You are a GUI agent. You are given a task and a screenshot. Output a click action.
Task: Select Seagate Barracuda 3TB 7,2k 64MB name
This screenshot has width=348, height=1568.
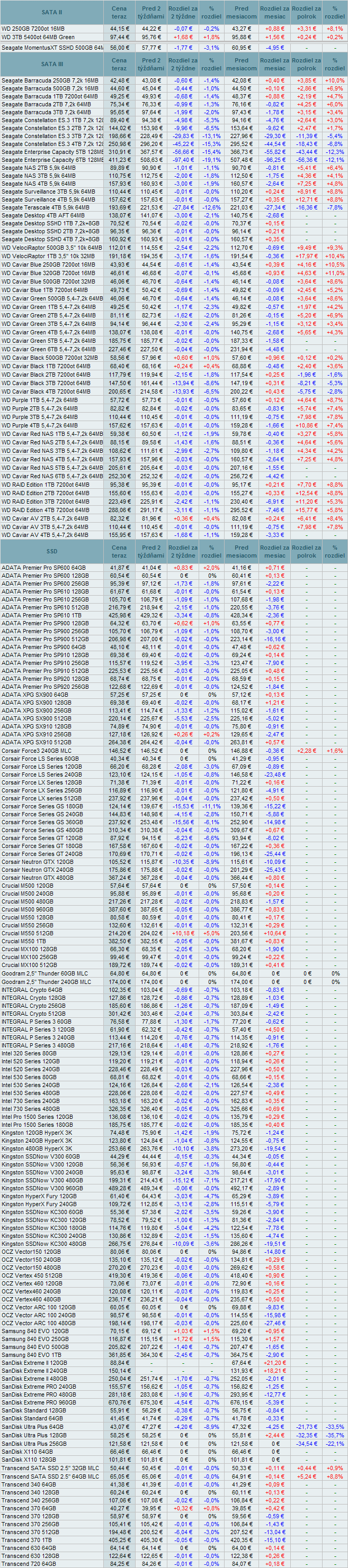46,112
